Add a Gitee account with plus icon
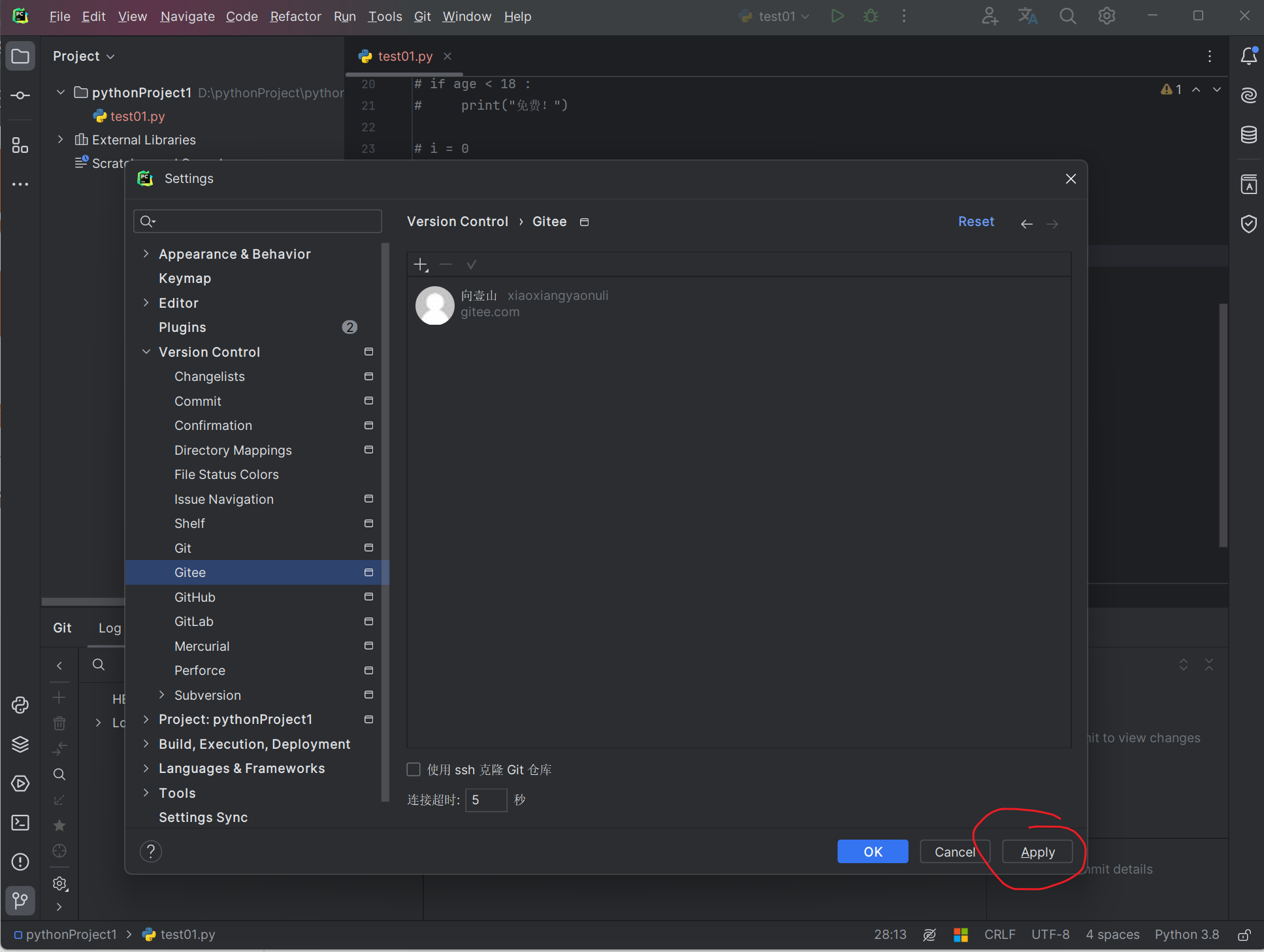 [421, 265]
